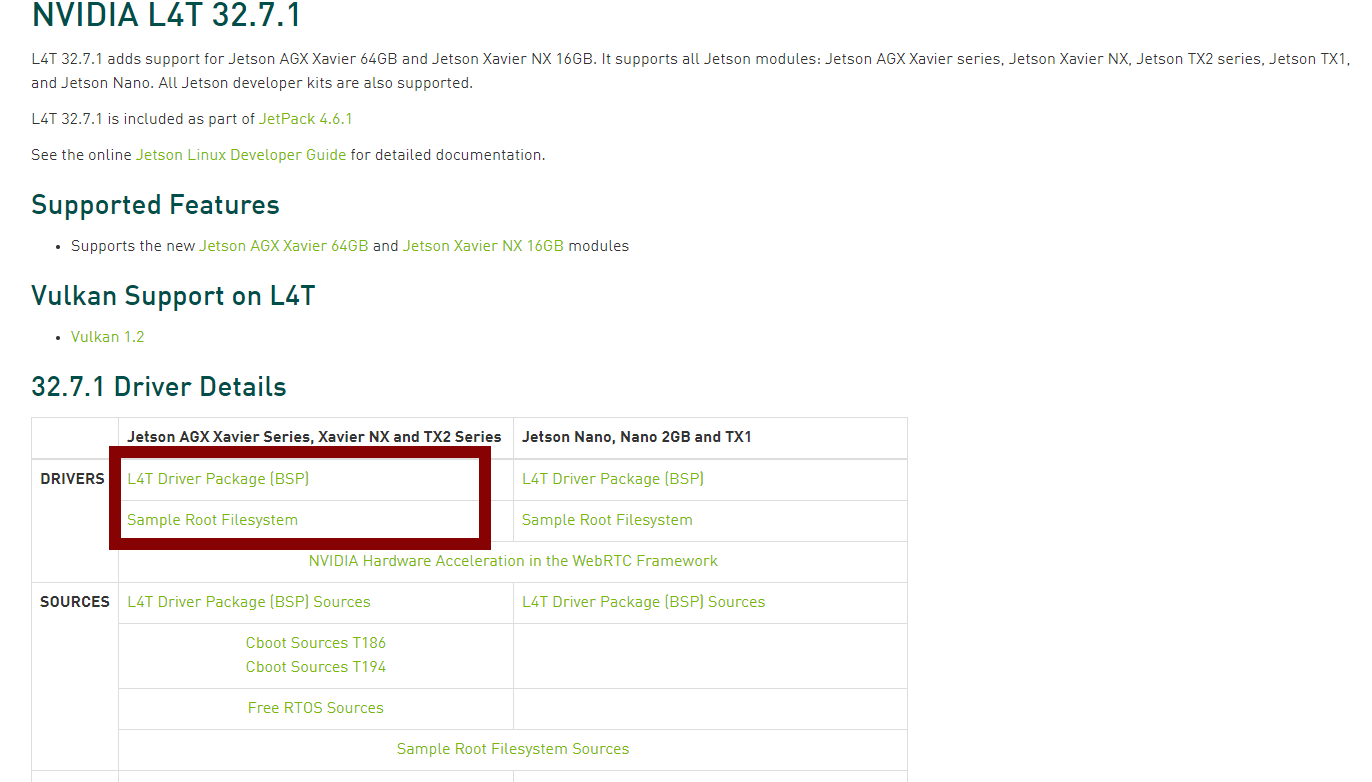Download Sample Root Filesystem for AGX Xavier Series
This screenshot has width=1372, height=782.
click(x=212, y=520)
